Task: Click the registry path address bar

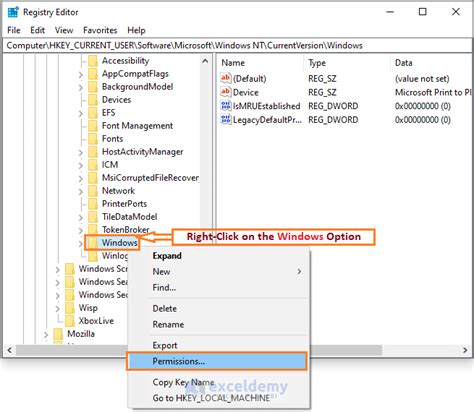Action: 237,46
